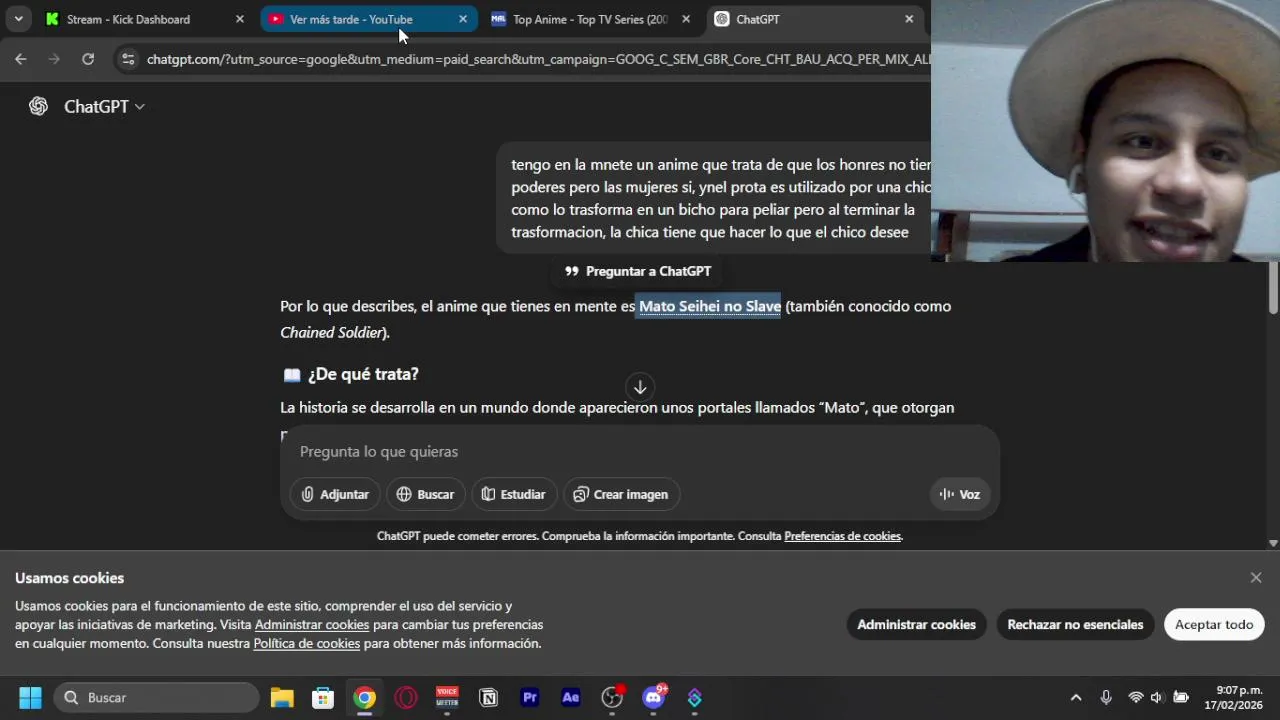Focus the chatgpt.com address bar URL
The width and height of the screenshot is (1280, 720).
click(x=538, y=59)
